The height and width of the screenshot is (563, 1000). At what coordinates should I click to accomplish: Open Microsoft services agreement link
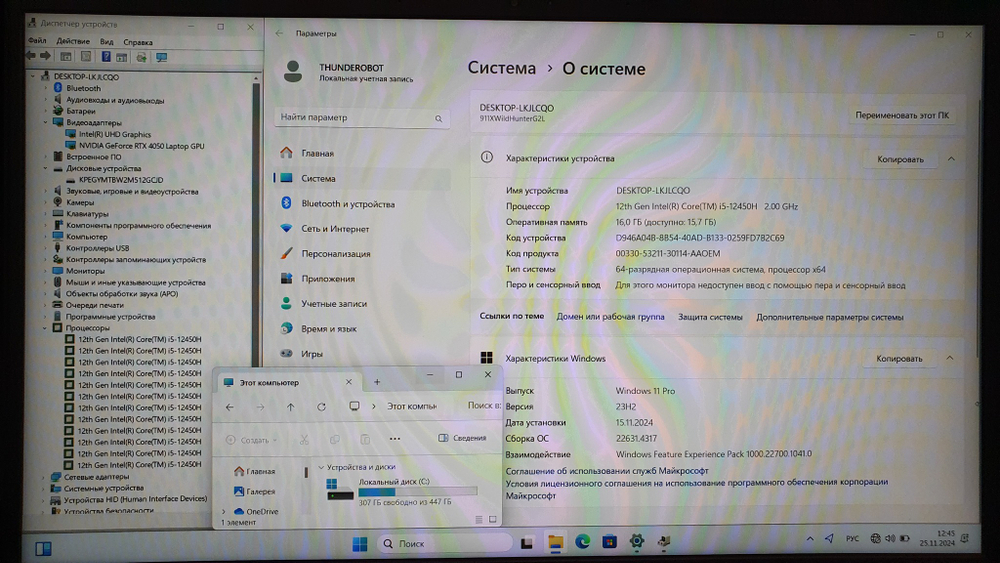(x=607, y=471)
